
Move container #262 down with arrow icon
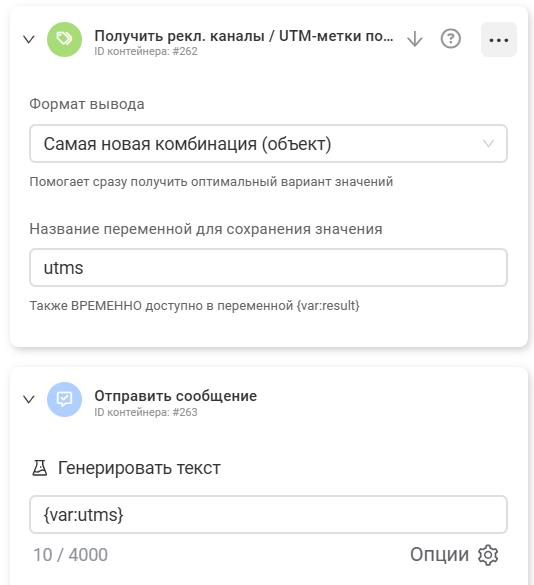click(x=415, y=39)
